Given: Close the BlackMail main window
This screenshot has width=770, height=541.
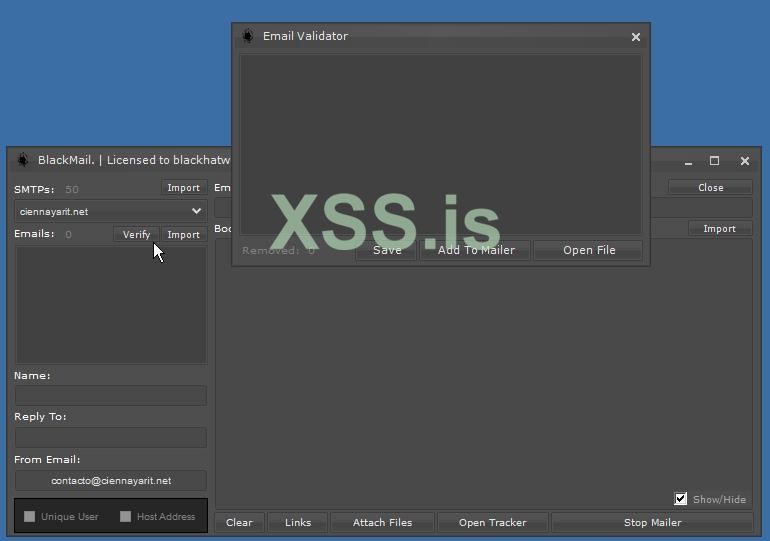Looking at the screenshot, I should click(x=745, y=161).
